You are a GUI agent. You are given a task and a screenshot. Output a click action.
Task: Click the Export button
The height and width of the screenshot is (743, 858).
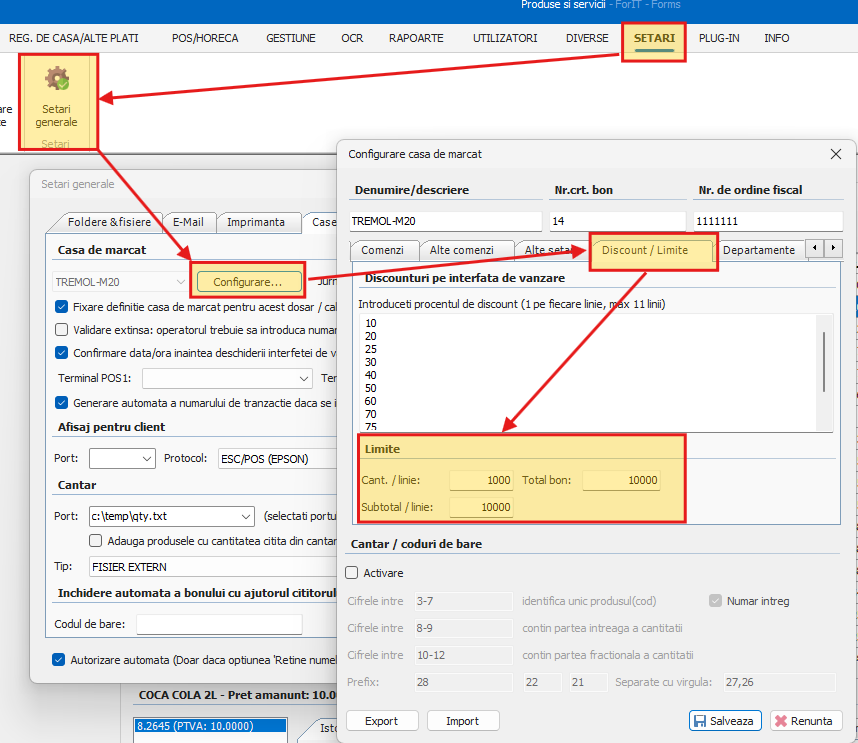coord(381,720)
